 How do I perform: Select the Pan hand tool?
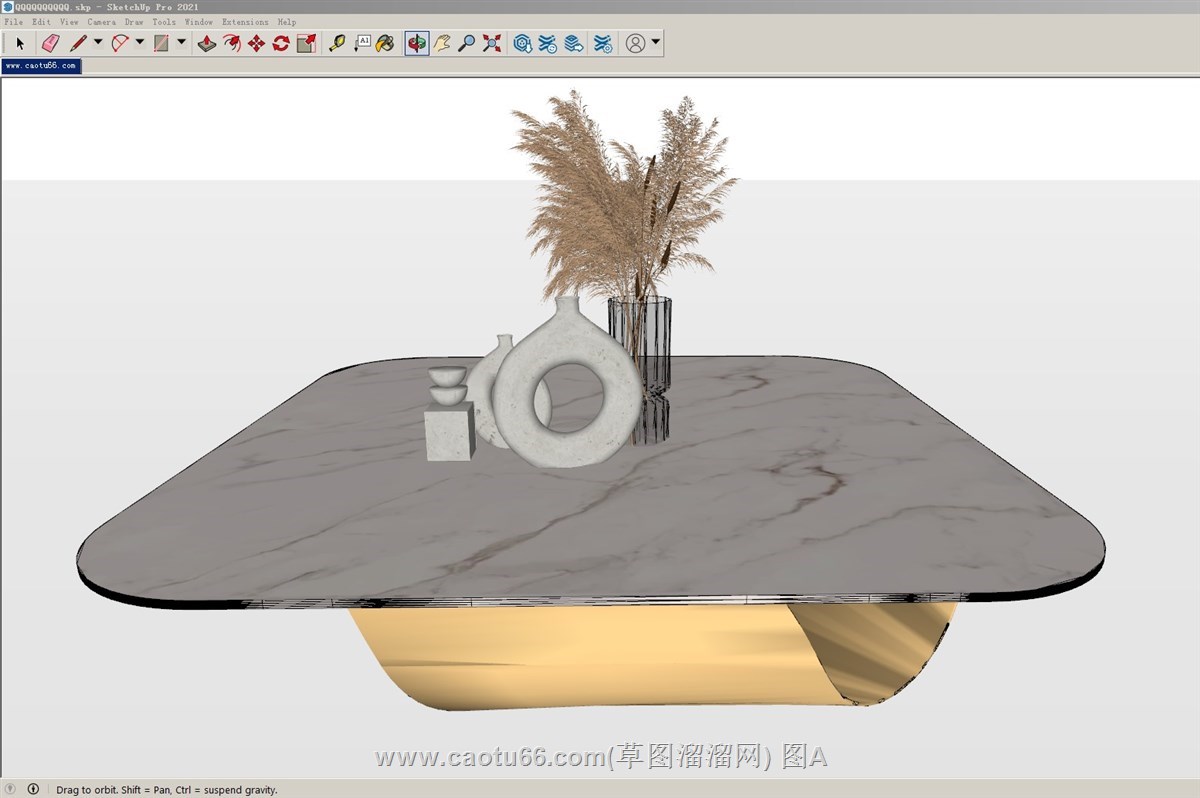pyautogui.click(x=442, y=43)
